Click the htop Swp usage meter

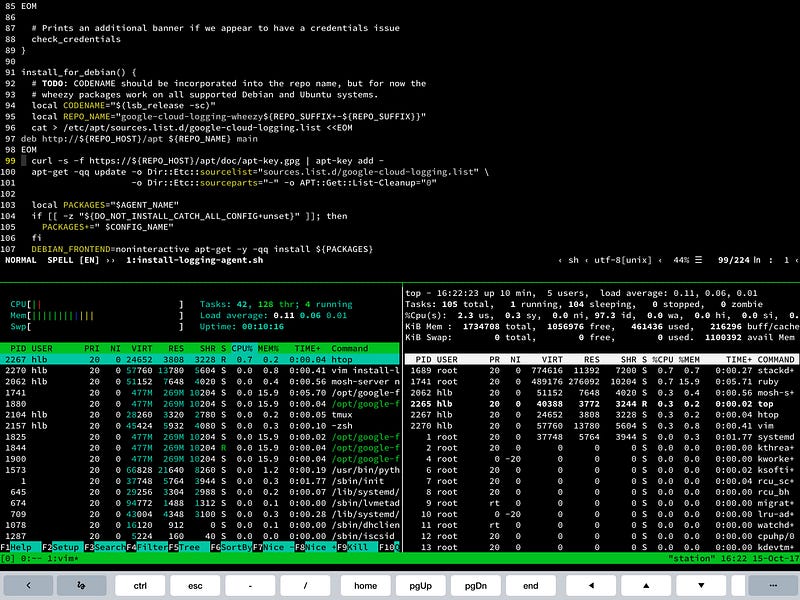click(x=97, y=327)
